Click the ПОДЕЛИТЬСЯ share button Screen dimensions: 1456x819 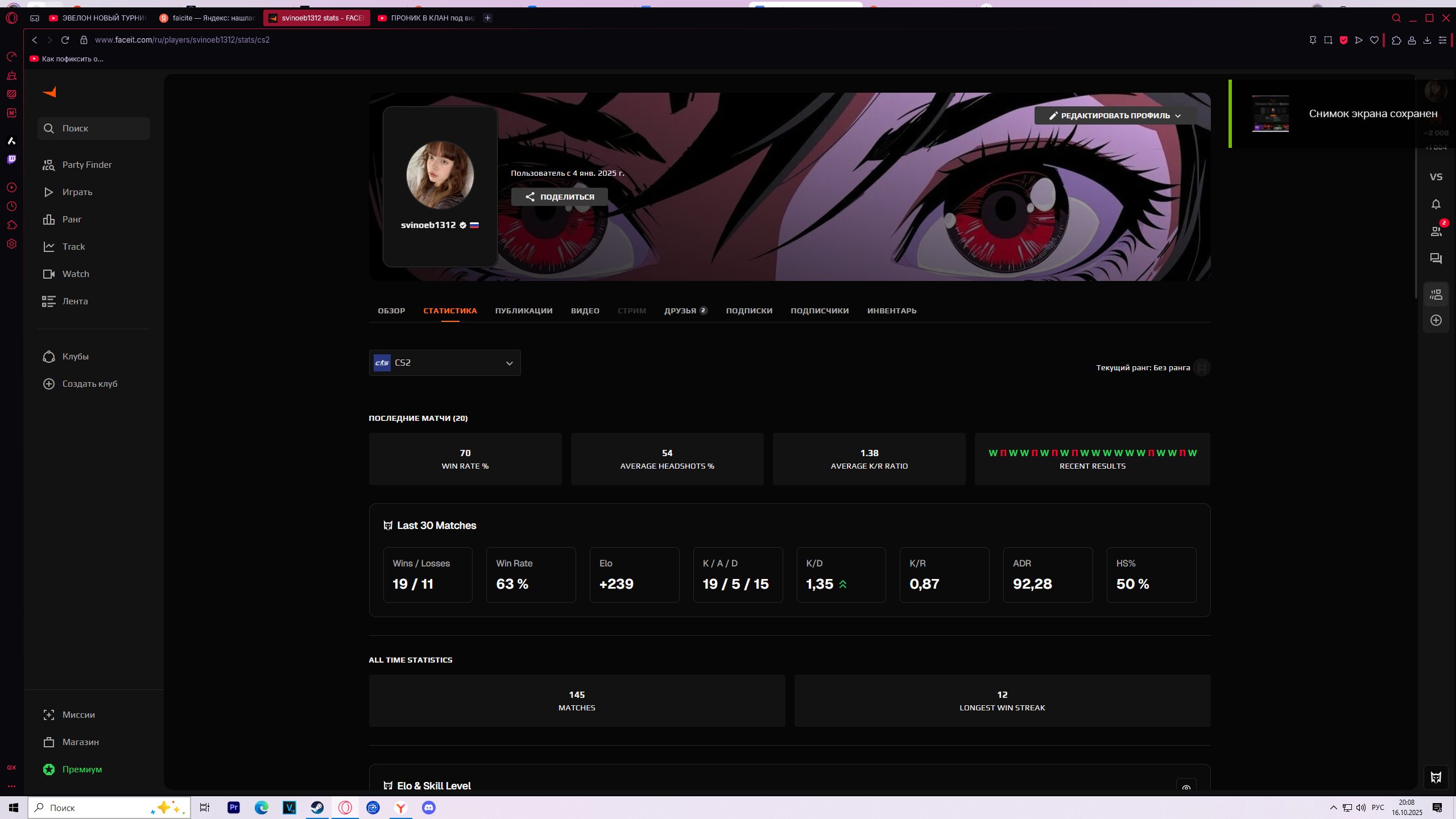point(559,197)
